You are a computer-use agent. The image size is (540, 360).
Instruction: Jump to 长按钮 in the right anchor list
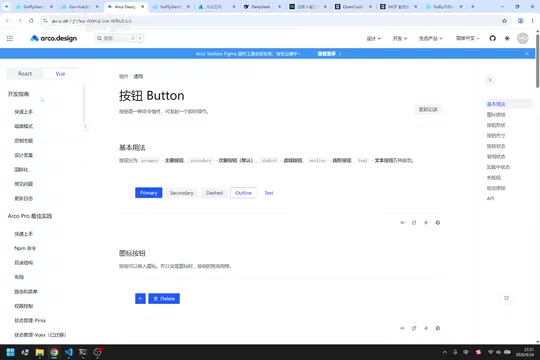pyautogui.click(x=494, y=177)
